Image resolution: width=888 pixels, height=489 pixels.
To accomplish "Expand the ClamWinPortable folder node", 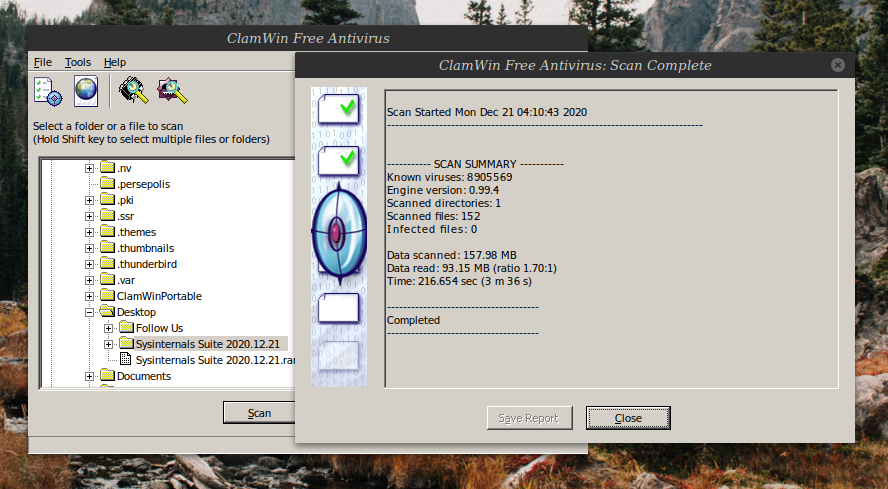I will click(89, 296).
